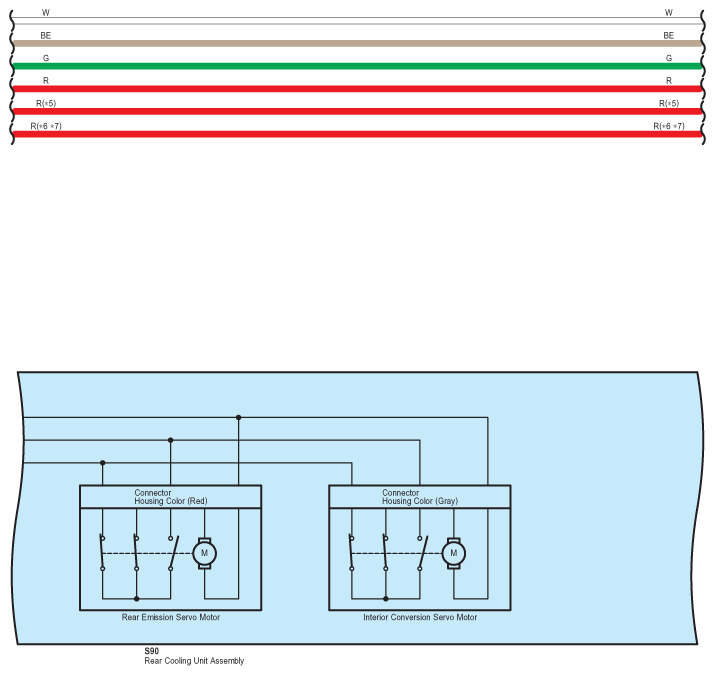Image resolution: width=715 pixels, height=675 pixels.
Task: Click the left R(*6 *7) wire label
Action: [46, 126]
